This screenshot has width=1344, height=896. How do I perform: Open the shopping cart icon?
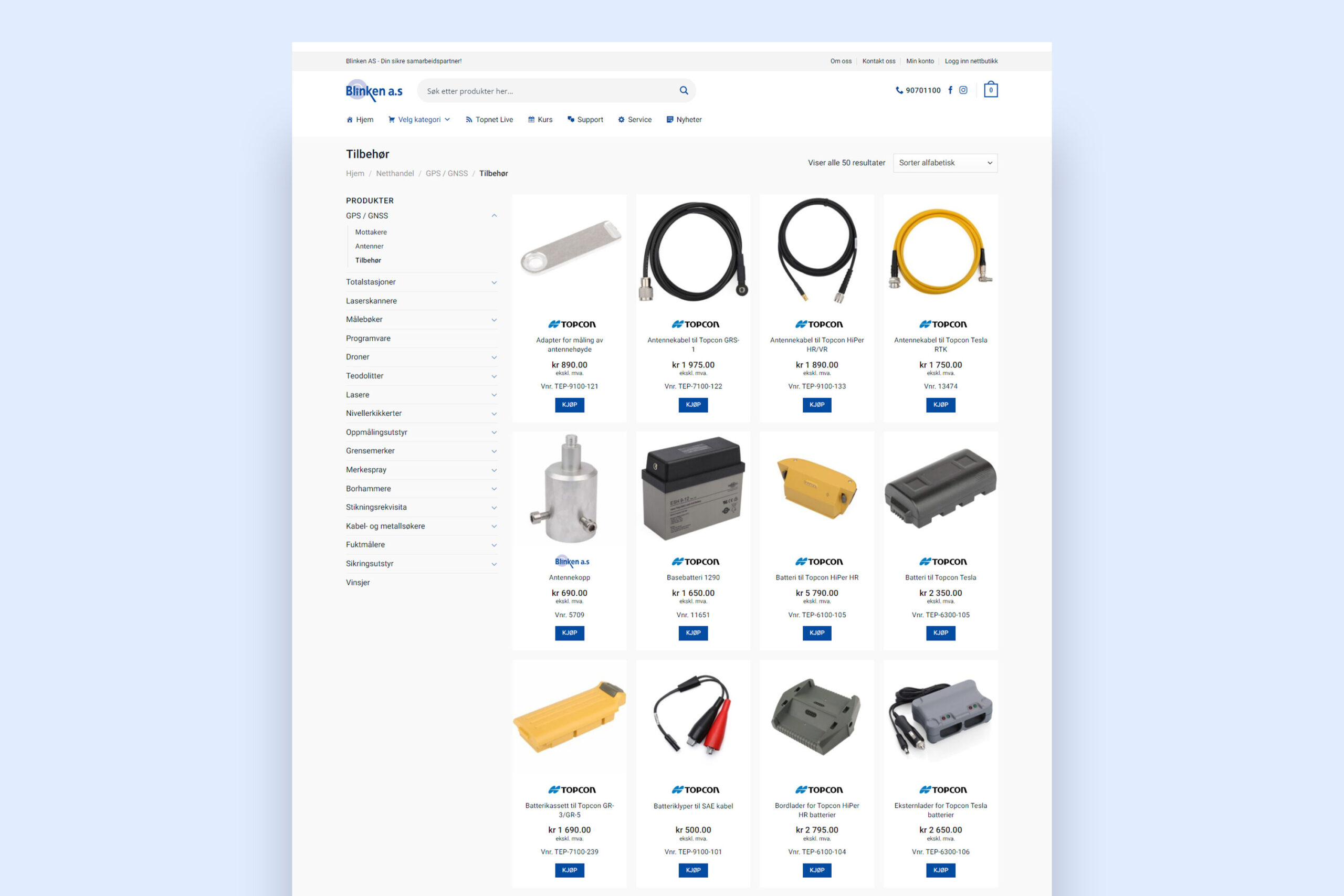990,90
